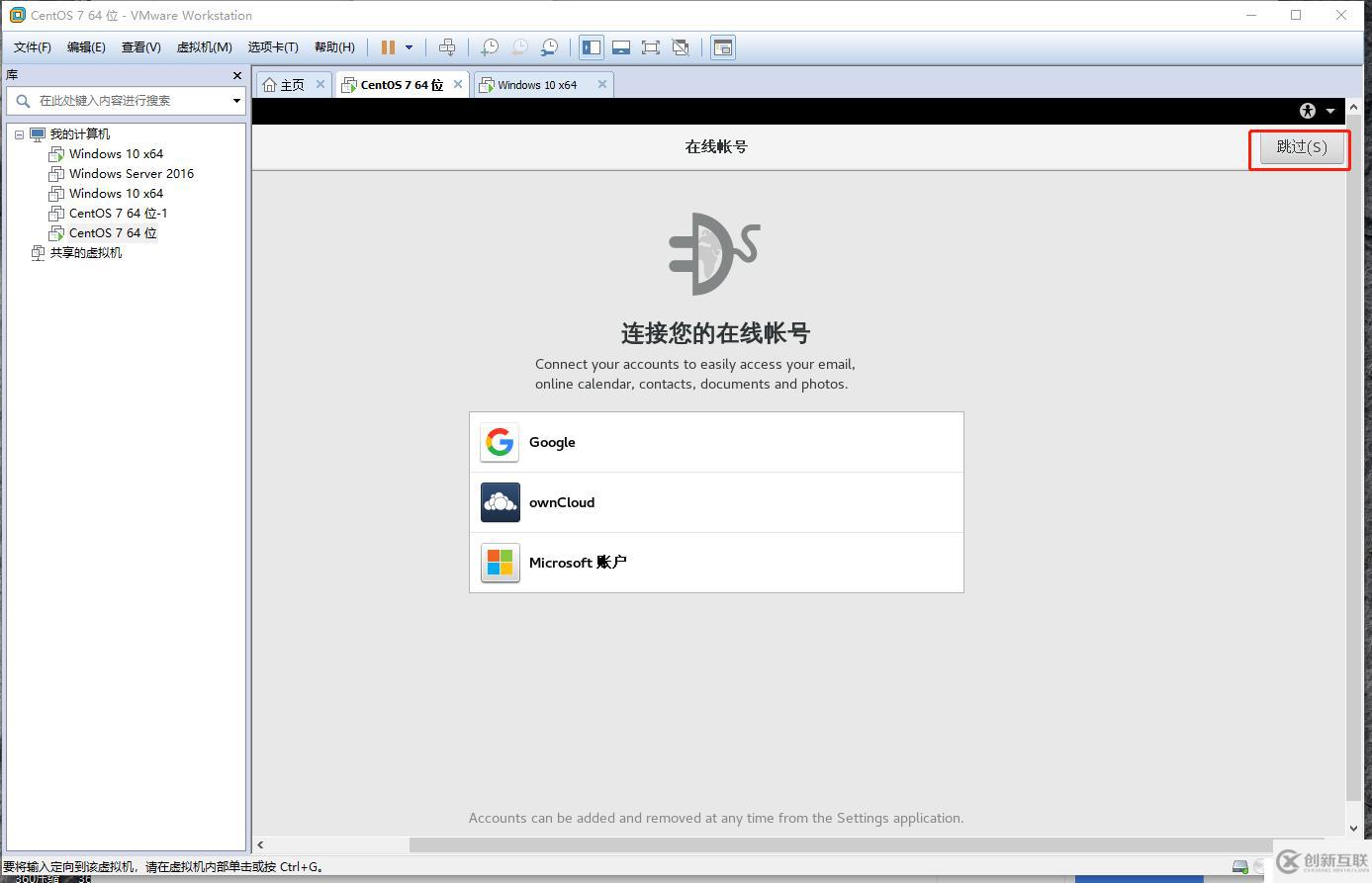Click the VMware Workstation title bar icon
1372x883 pixels.
17,15
